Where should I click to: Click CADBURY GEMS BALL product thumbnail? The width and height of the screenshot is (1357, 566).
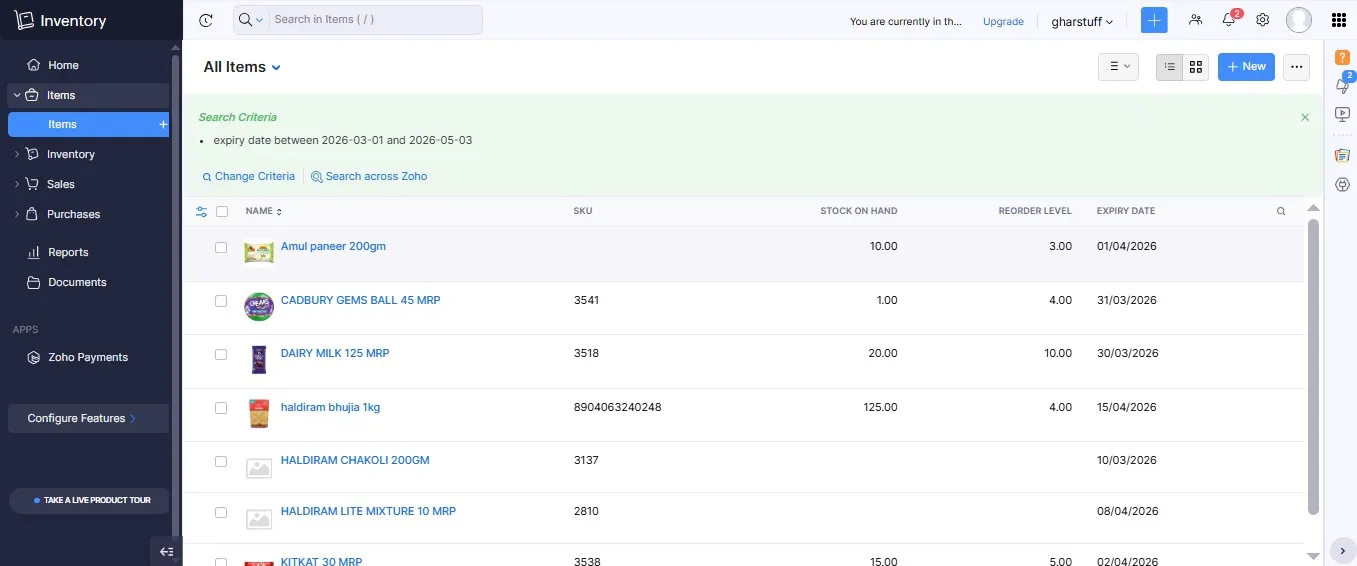coord(259,307)
